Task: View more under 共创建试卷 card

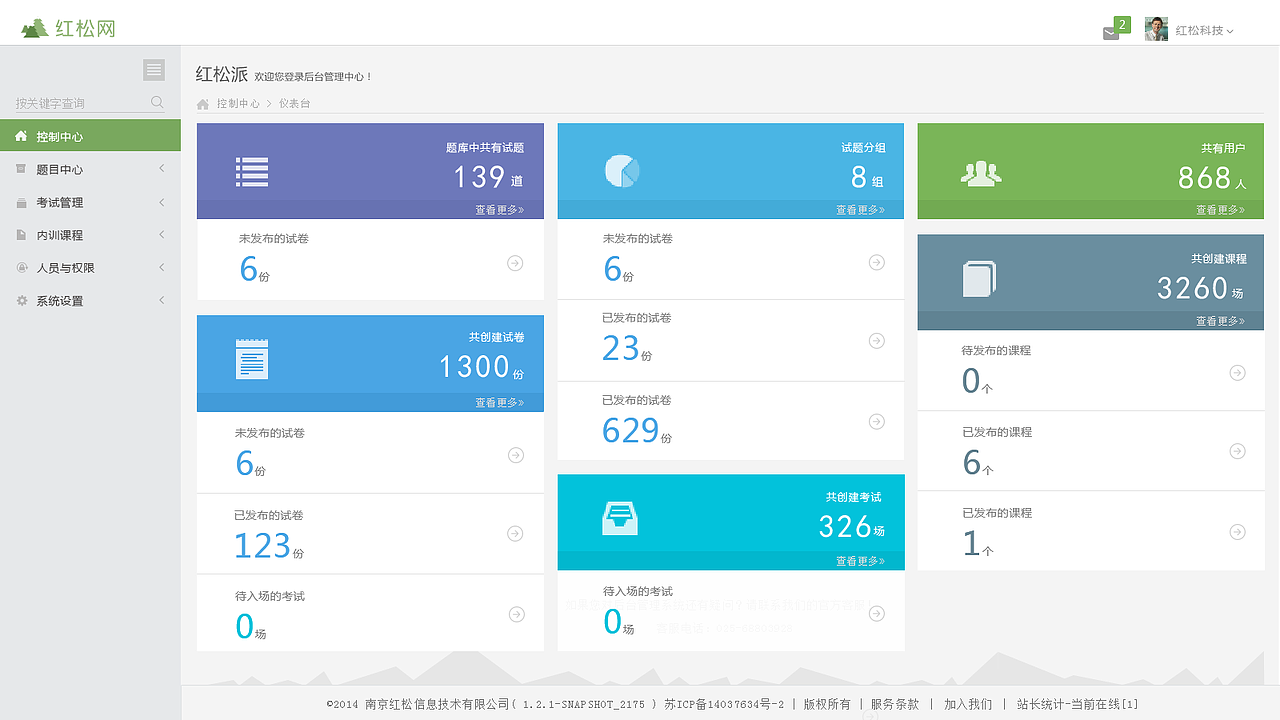Action: click(x=499, y=403)
